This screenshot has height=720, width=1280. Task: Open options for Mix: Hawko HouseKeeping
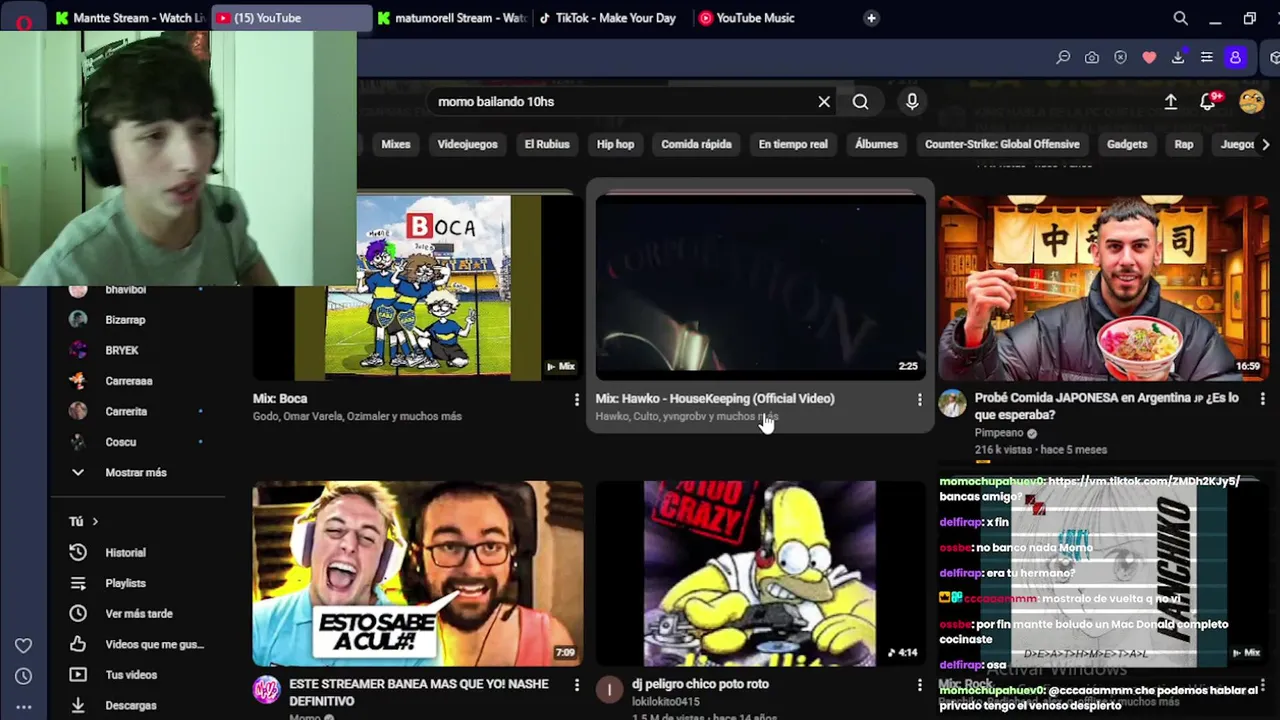coord(919,399)
